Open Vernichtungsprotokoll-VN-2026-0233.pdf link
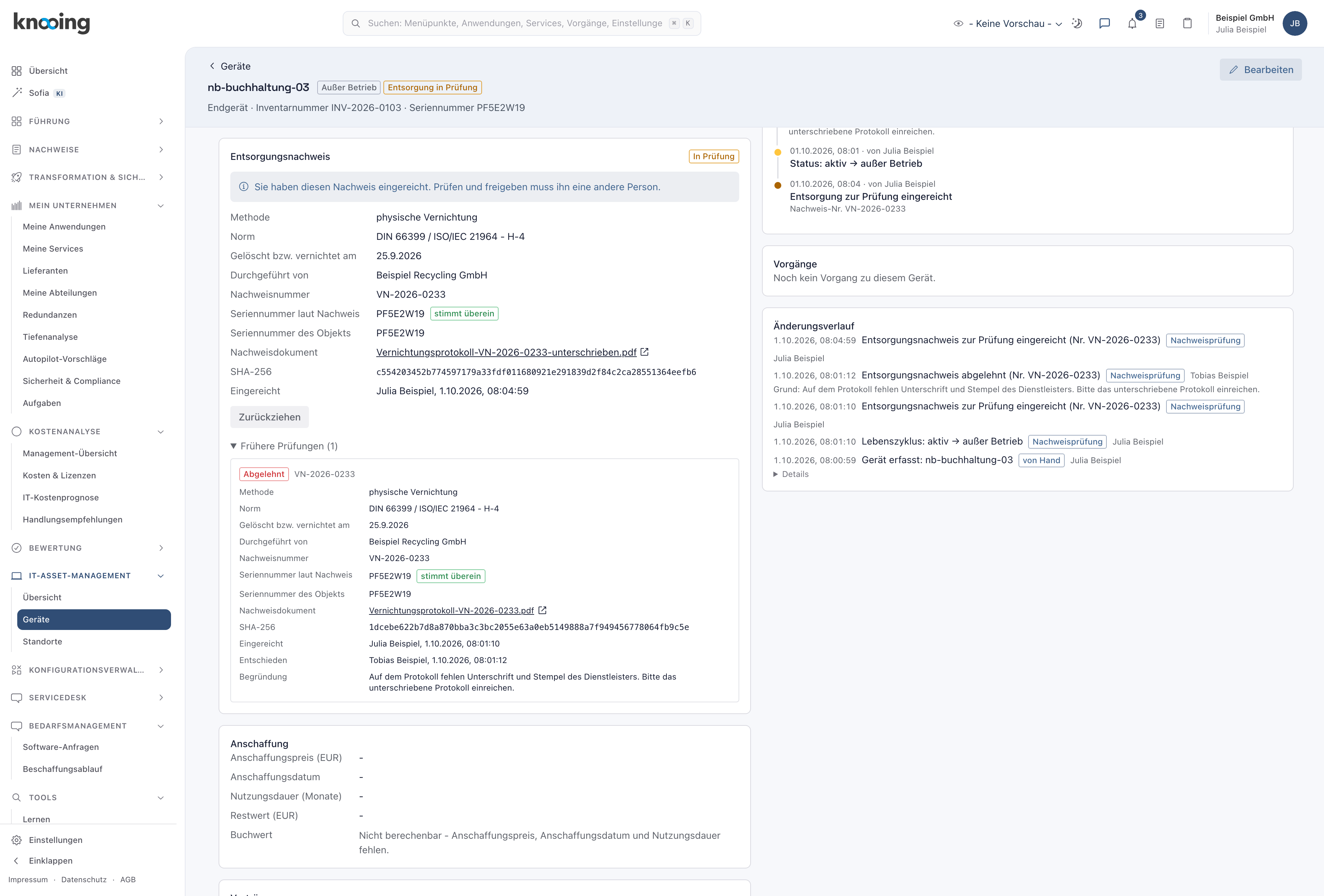The image size is (1324, 896). click(x=451, y=610)
